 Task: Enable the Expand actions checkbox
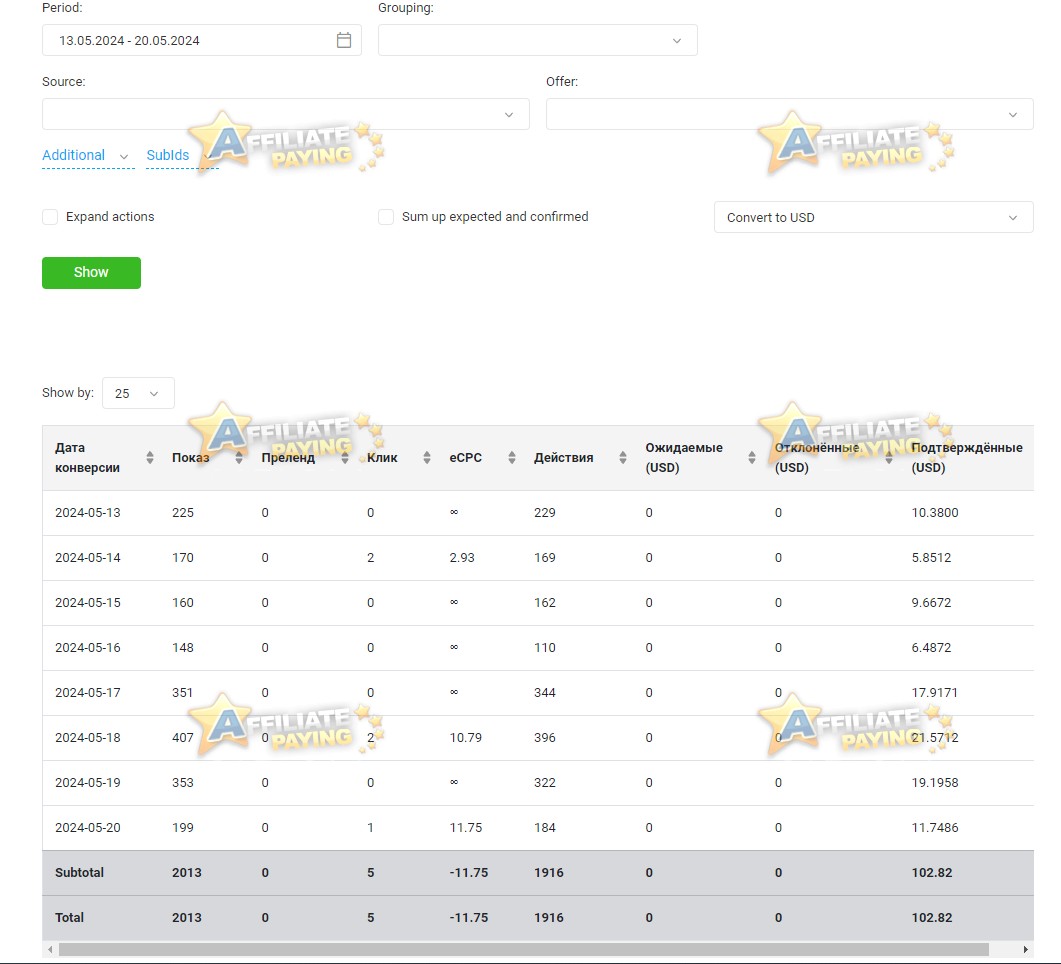50,217
